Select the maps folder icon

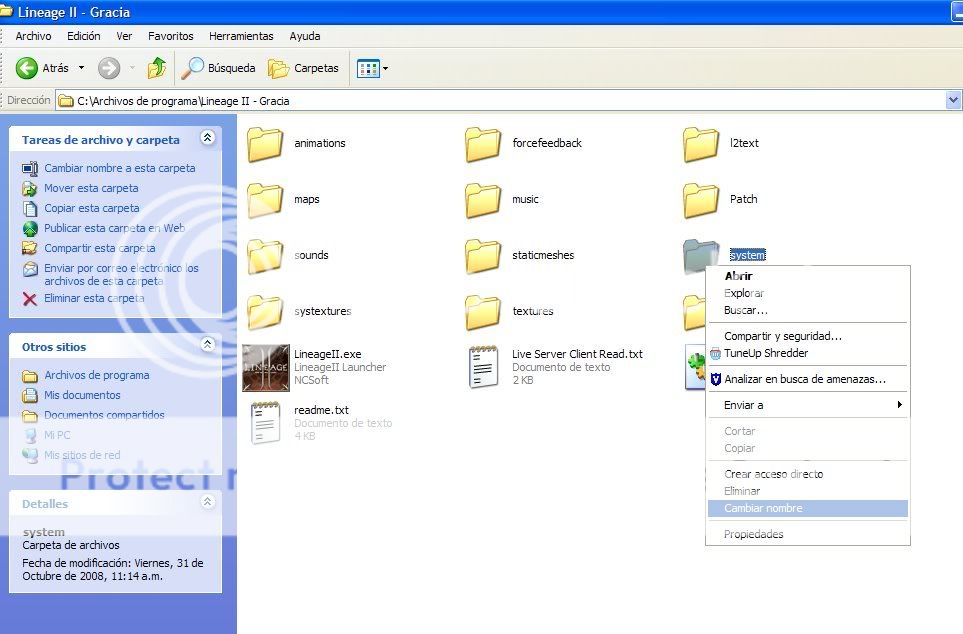pos(265,200)
